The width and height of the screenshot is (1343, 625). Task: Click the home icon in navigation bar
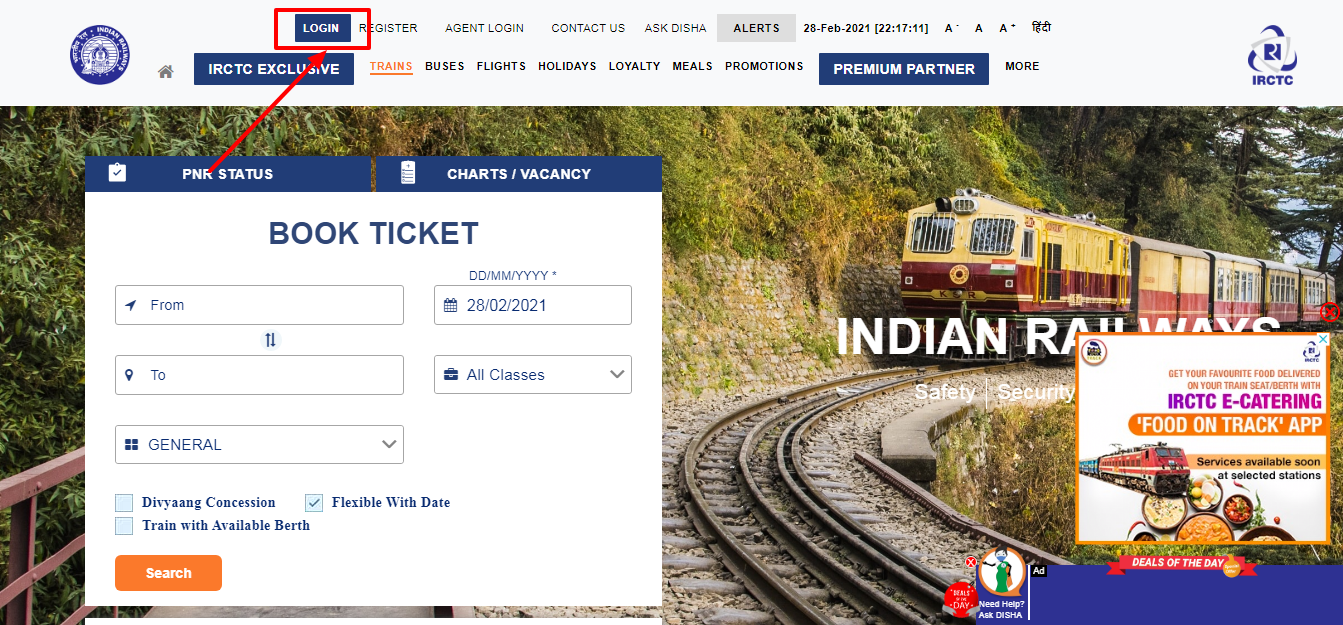tap(166, 72)
